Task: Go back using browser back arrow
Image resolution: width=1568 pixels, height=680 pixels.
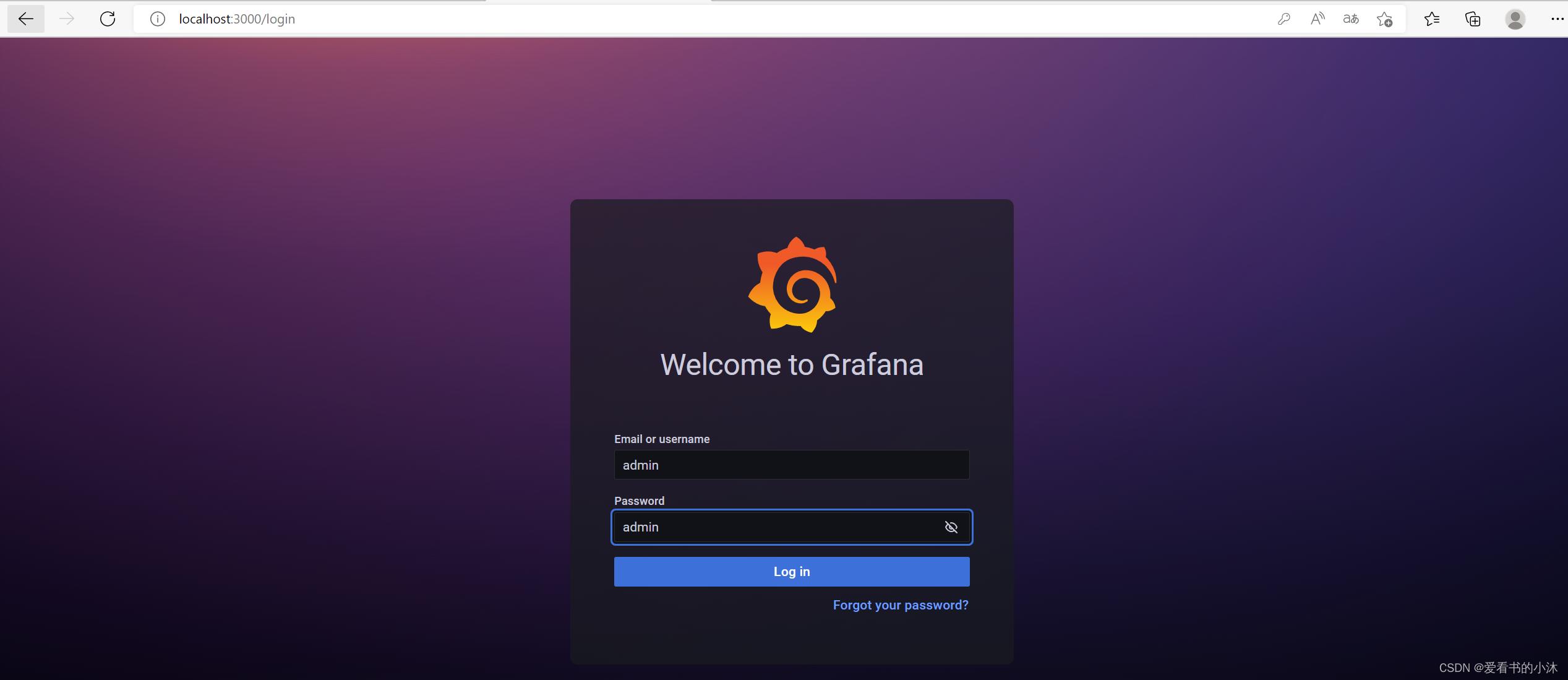Action: pos(26,19)
